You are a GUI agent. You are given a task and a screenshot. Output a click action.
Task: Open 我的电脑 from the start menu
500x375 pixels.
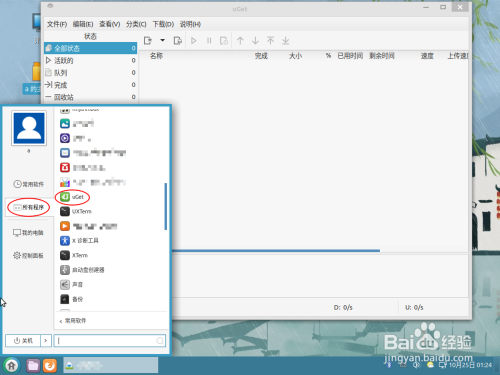29,232
